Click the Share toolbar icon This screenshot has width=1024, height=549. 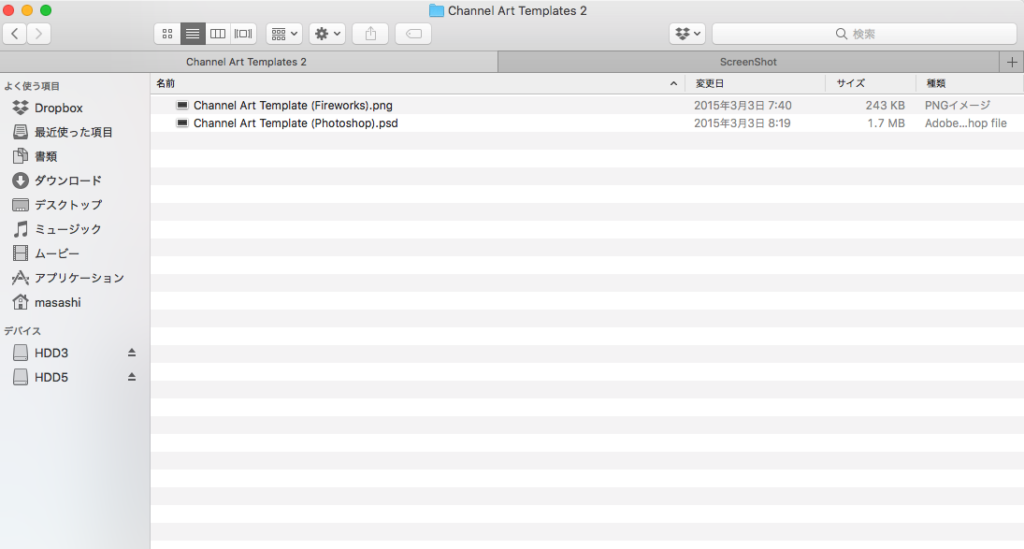370,34
